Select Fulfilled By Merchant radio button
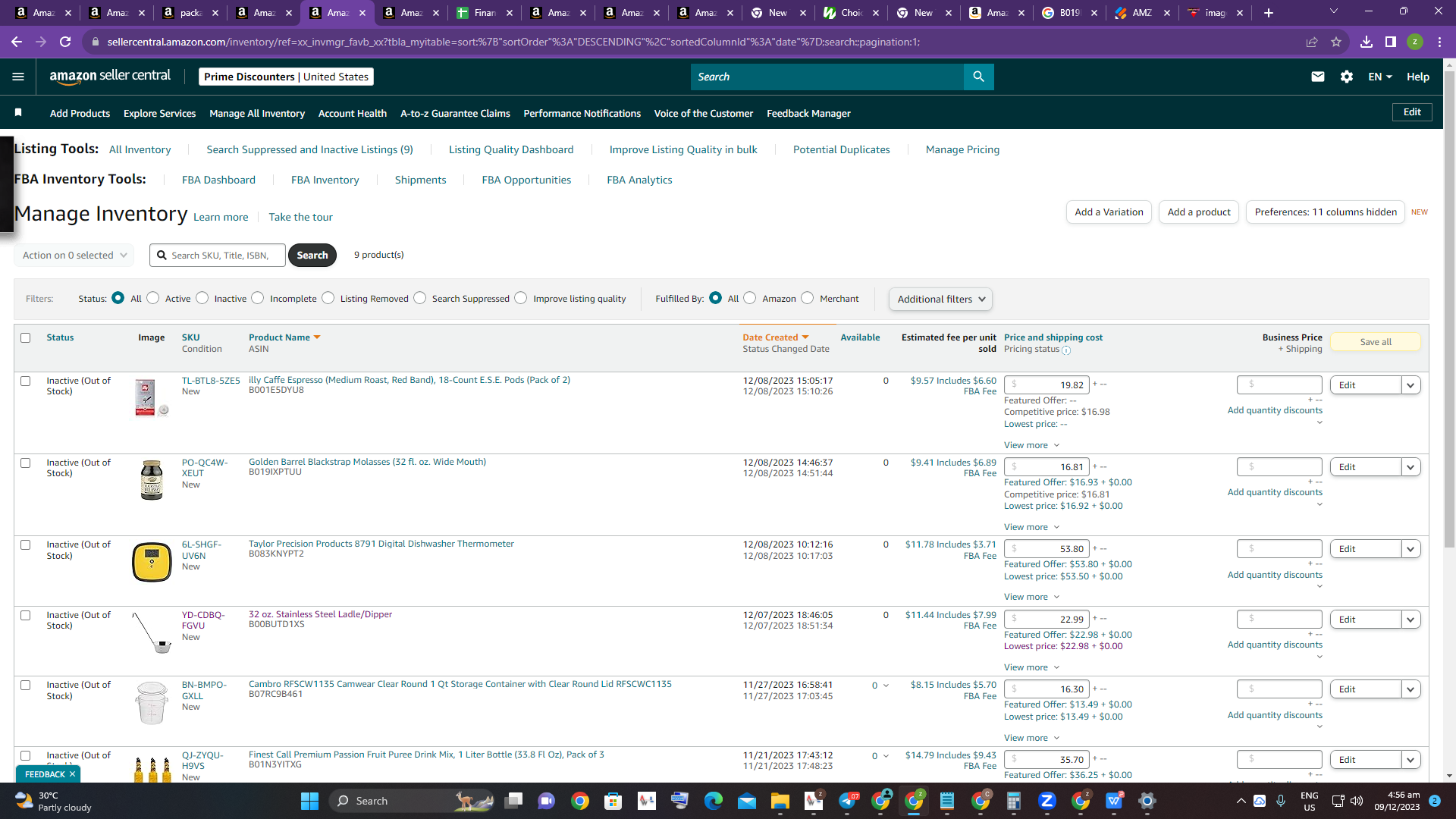1456x819 pixels. coord(808,298)
